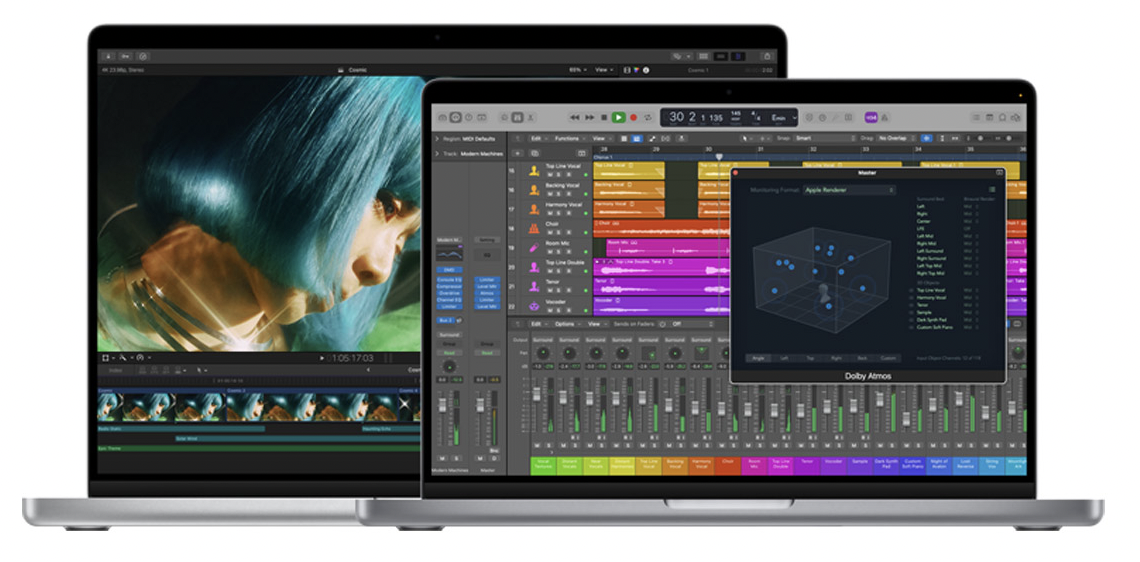Open the Sends on Faders Off dropdown
The width and height of the screenshot is (1140, 562).
(x=690, y=324)
